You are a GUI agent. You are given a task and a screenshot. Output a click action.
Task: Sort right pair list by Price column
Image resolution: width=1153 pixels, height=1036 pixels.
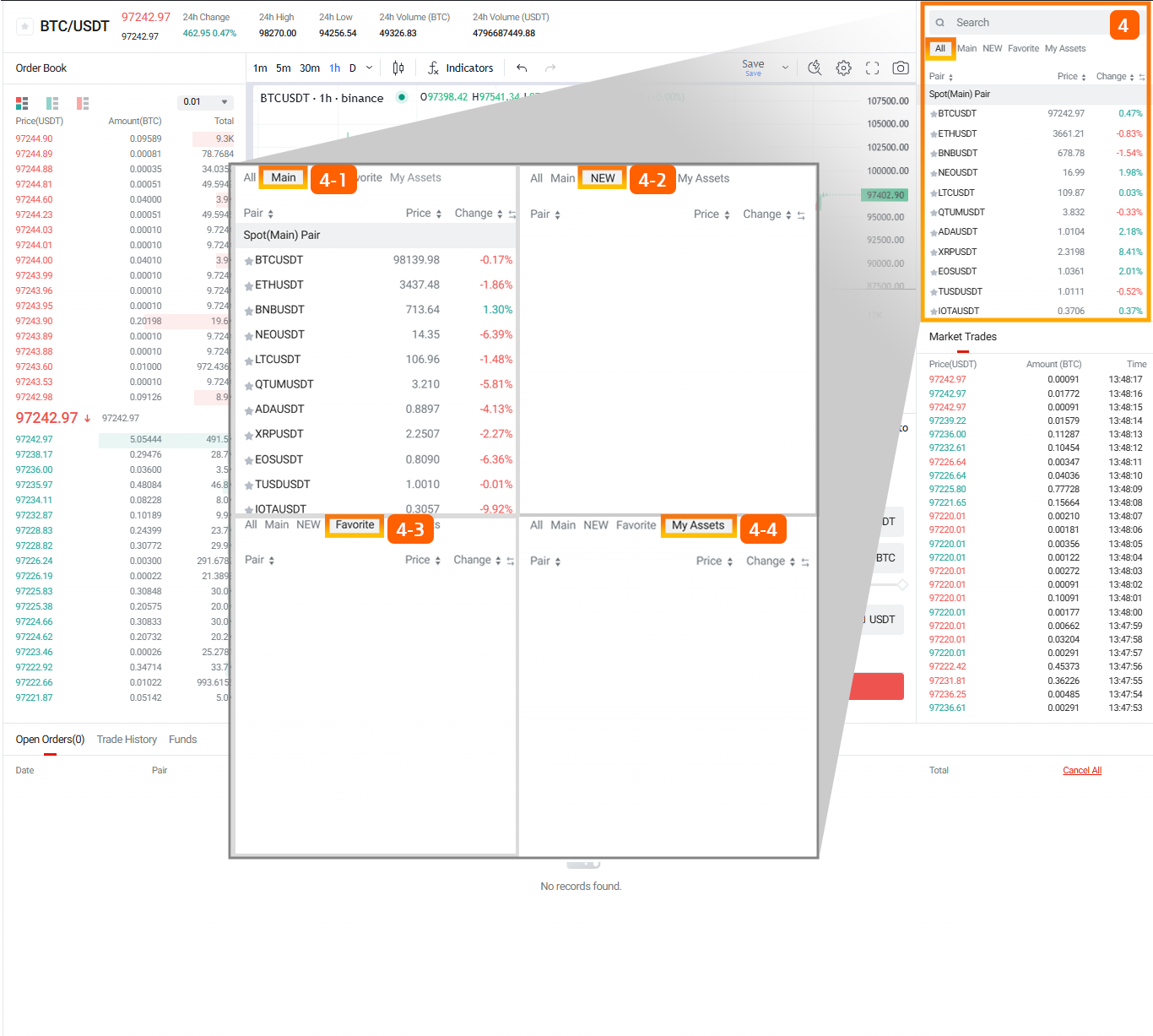click(1072, 76)
